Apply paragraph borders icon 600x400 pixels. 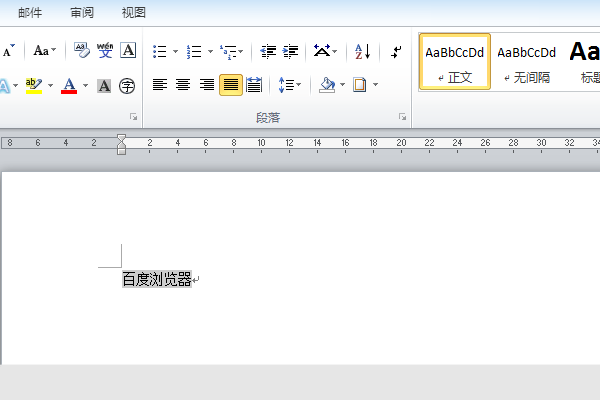coord(360,85)
